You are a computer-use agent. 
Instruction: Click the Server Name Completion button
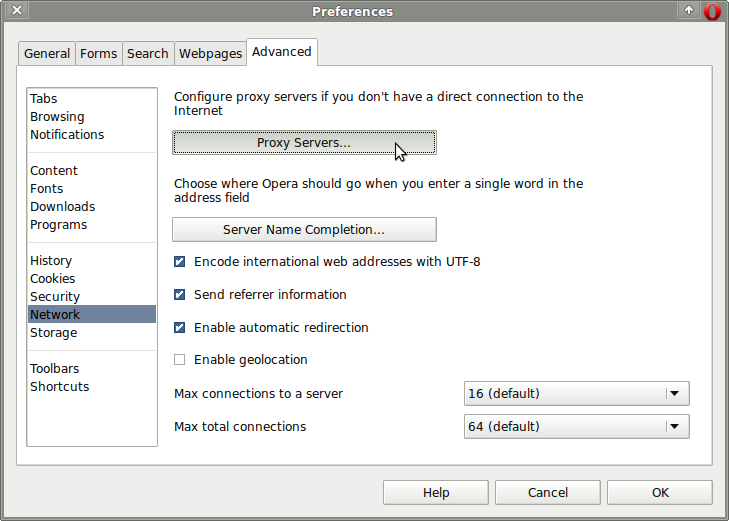(x=304, y=230)
